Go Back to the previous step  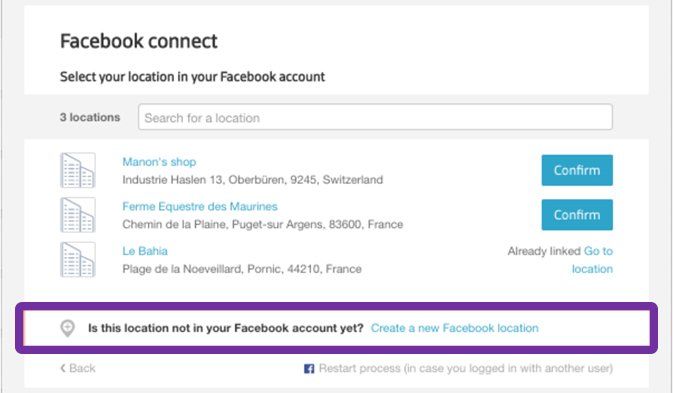click(x=78, y=368)
